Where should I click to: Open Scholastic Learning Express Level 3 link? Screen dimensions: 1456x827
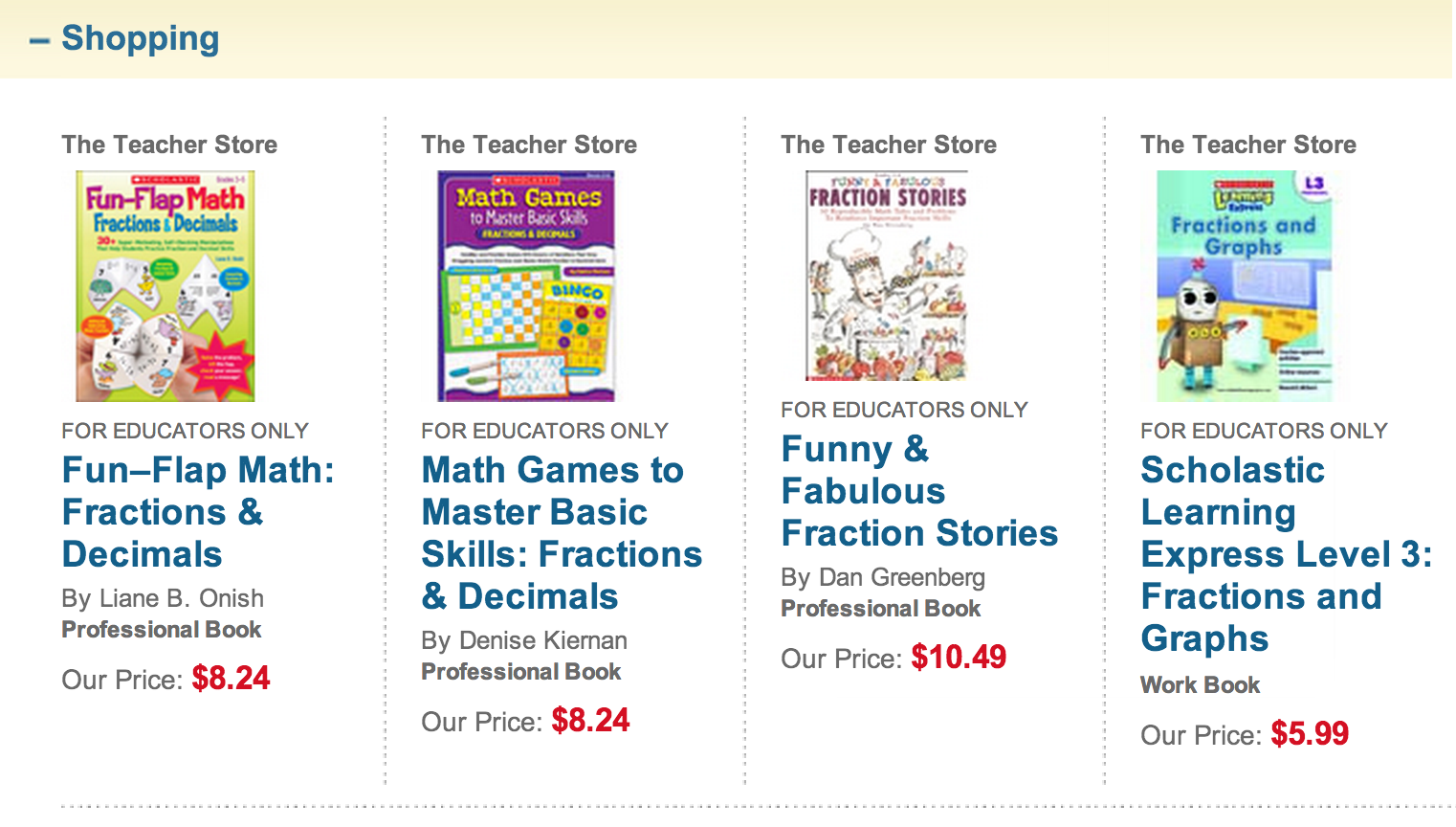(x=1285, y=554)
